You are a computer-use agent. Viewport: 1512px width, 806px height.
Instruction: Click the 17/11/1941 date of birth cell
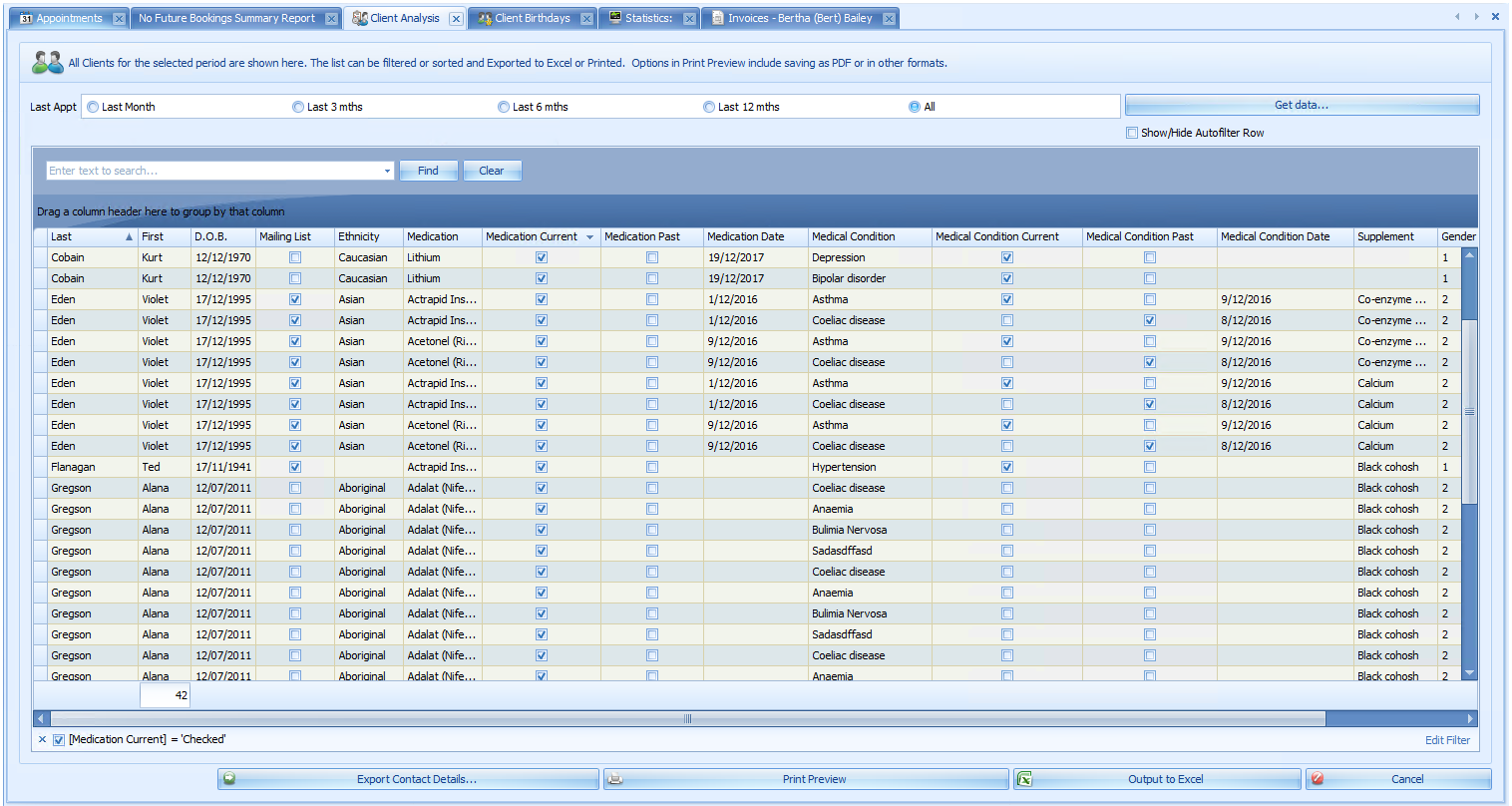[223, 467]
